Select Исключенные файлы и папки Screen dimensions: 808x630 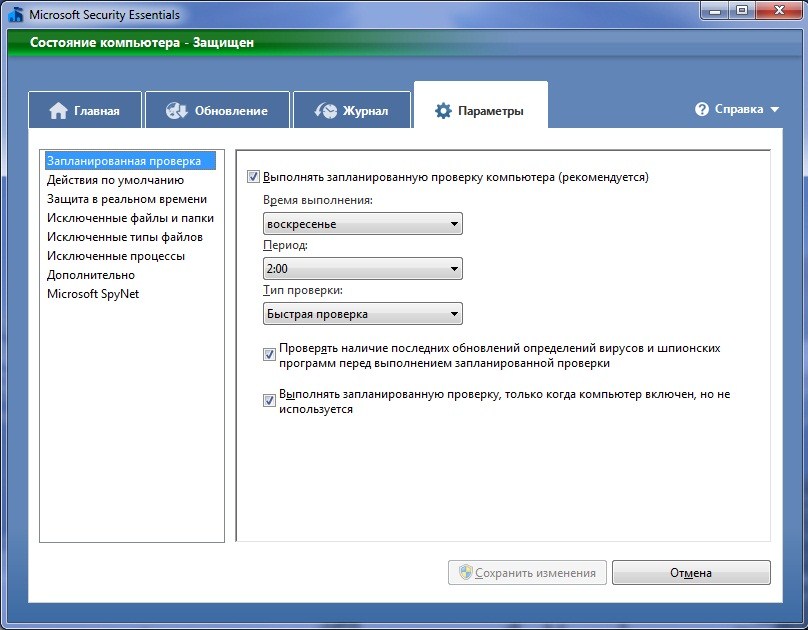click(130, 218)
